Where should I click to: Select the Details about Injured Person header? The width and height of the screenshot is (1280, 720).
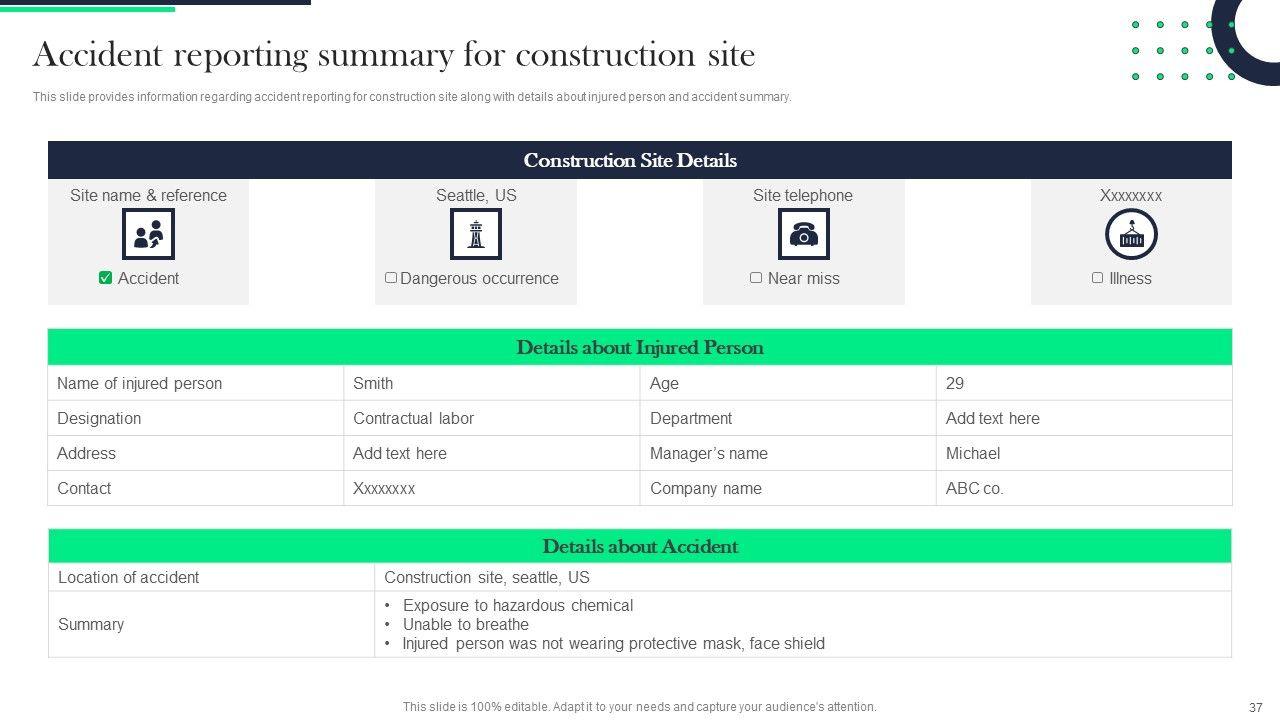click(640, 347)
